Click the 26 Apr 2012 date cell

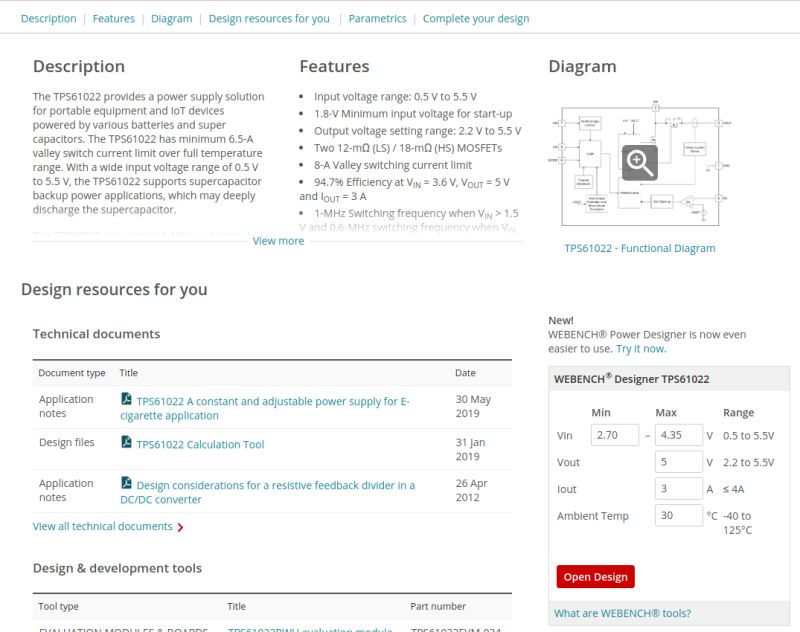471,490
